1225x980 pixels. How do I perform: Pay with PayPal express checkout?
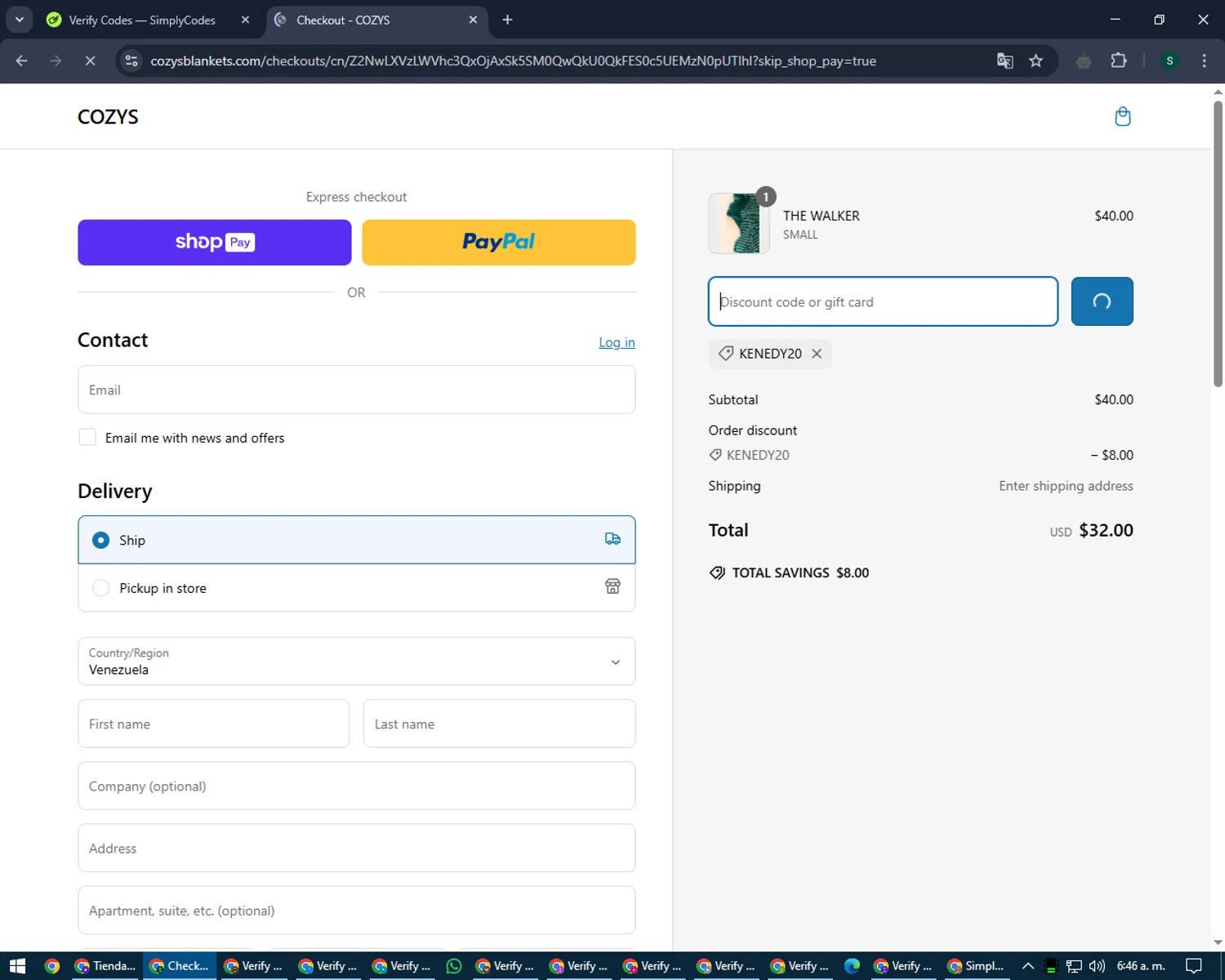pos(499,243)
